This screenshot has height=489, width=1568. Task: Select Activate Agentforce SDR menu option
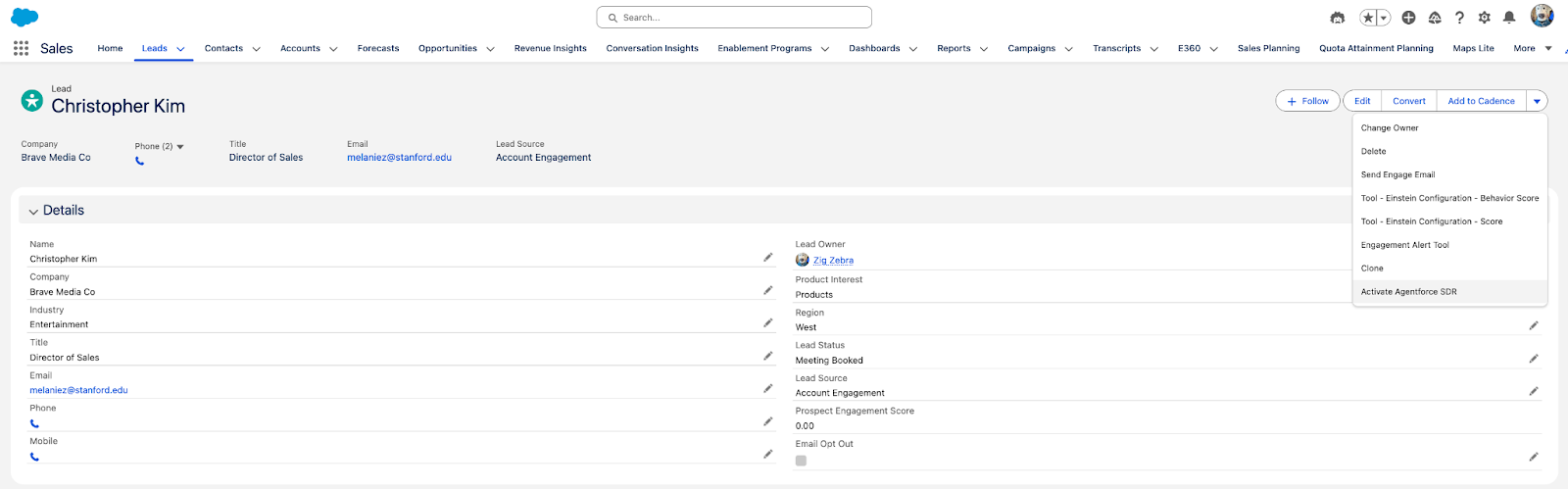click(x=1408, y=292)
